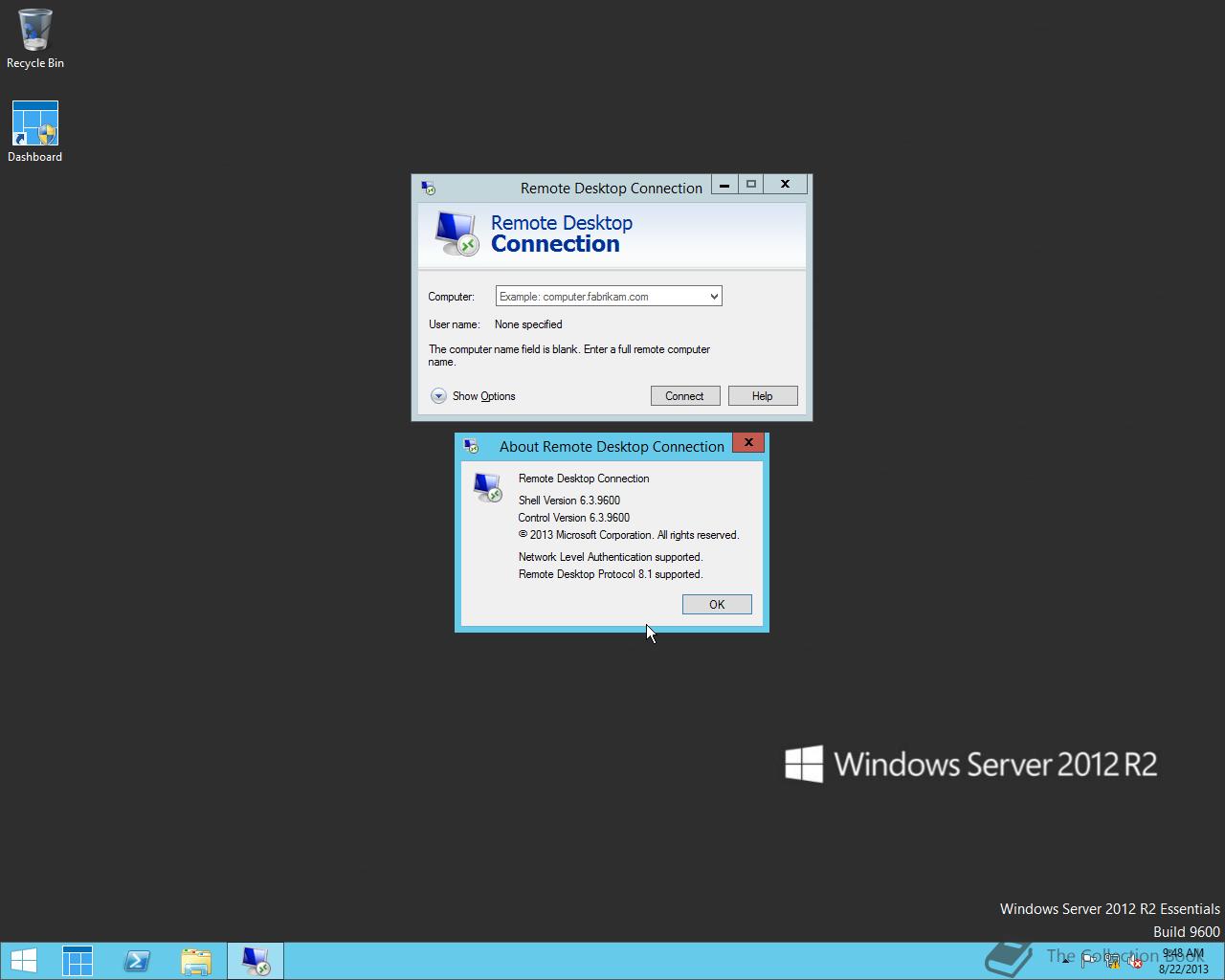Viewport: 1225px width, 980px height.
Task: Click the Connect button
Action: pos(685,396)
